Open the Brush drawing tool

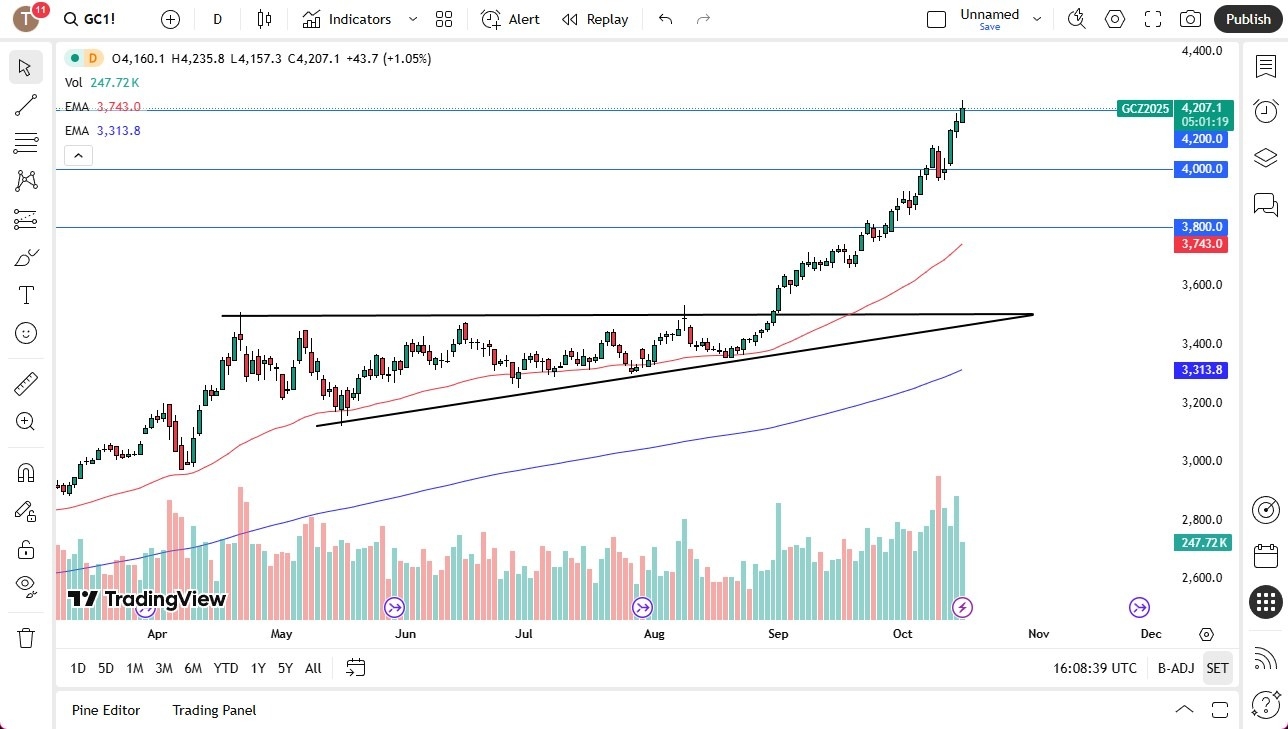tap(26, 257)
